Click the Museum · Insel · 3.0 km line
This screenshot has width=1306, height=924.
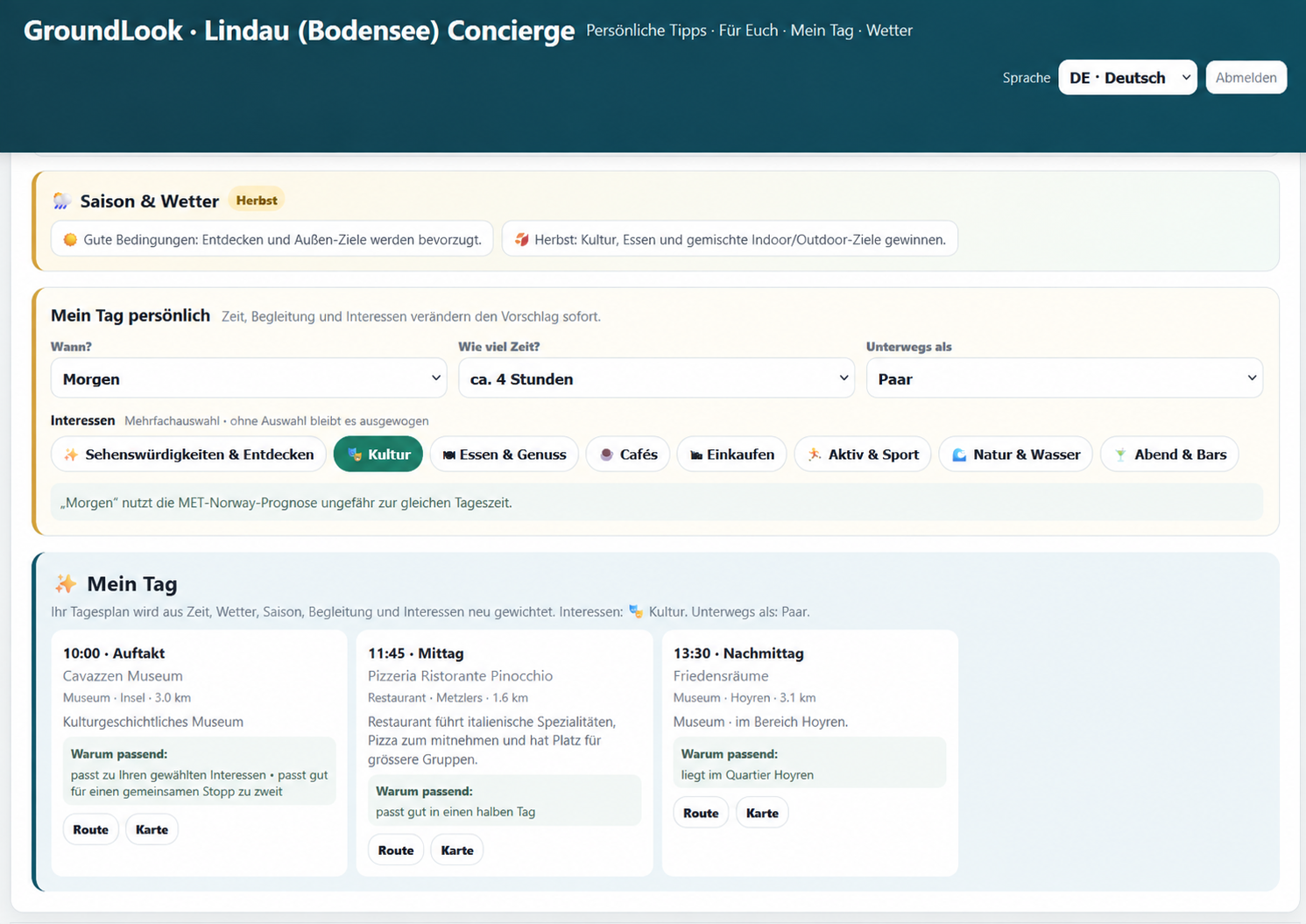127,698
